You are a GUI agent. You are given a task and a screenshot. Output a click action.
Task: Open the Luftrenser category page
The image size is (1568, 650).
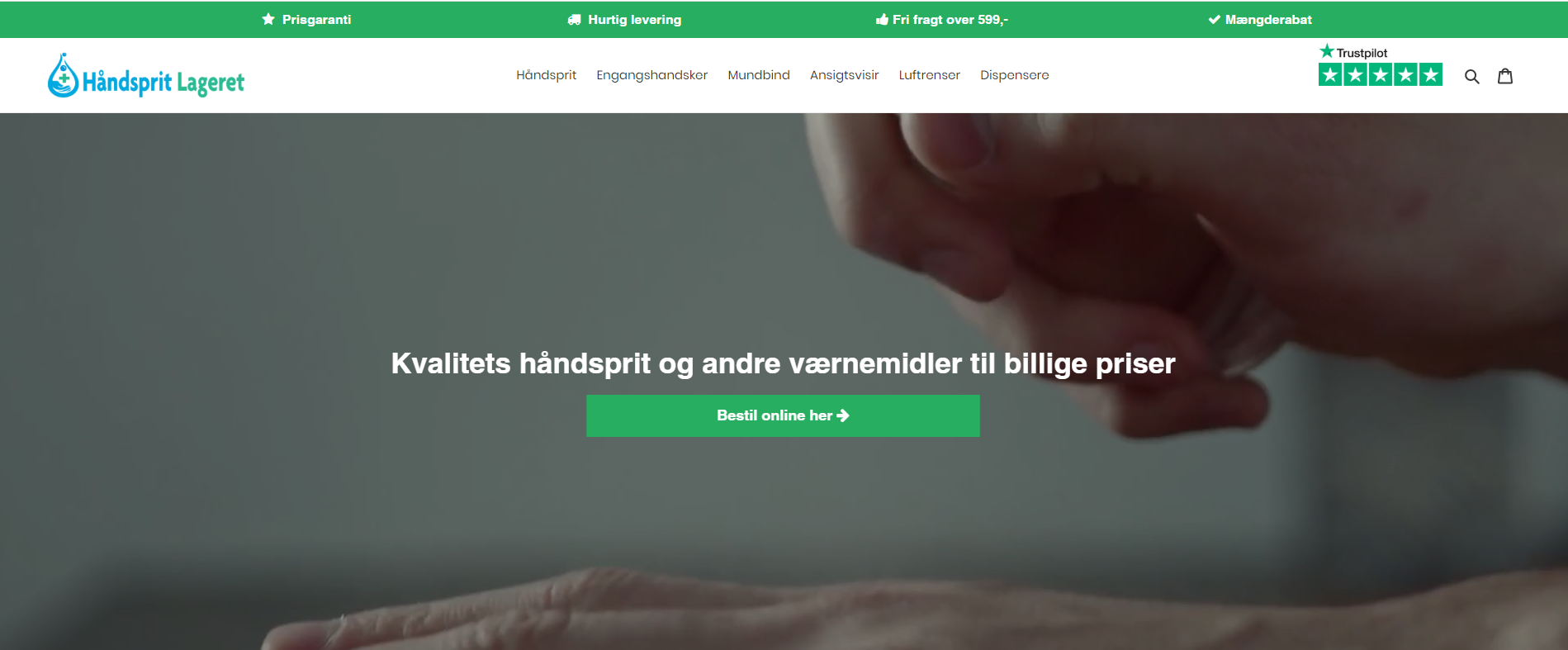(x=929, y=75)
